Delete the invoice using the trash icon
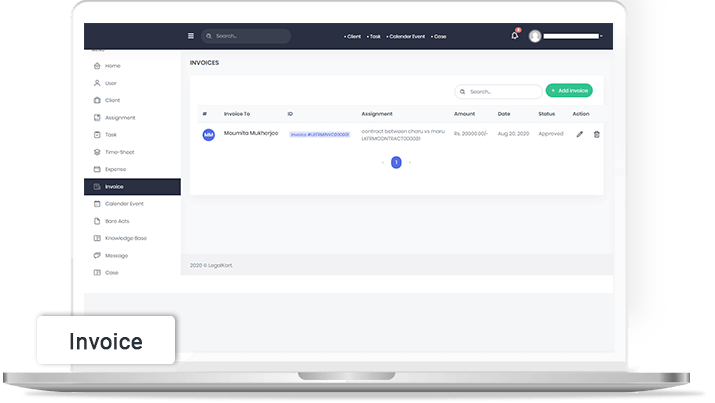Image resolution: width=715 pixels, height=403 pixels. click(597, 134)
